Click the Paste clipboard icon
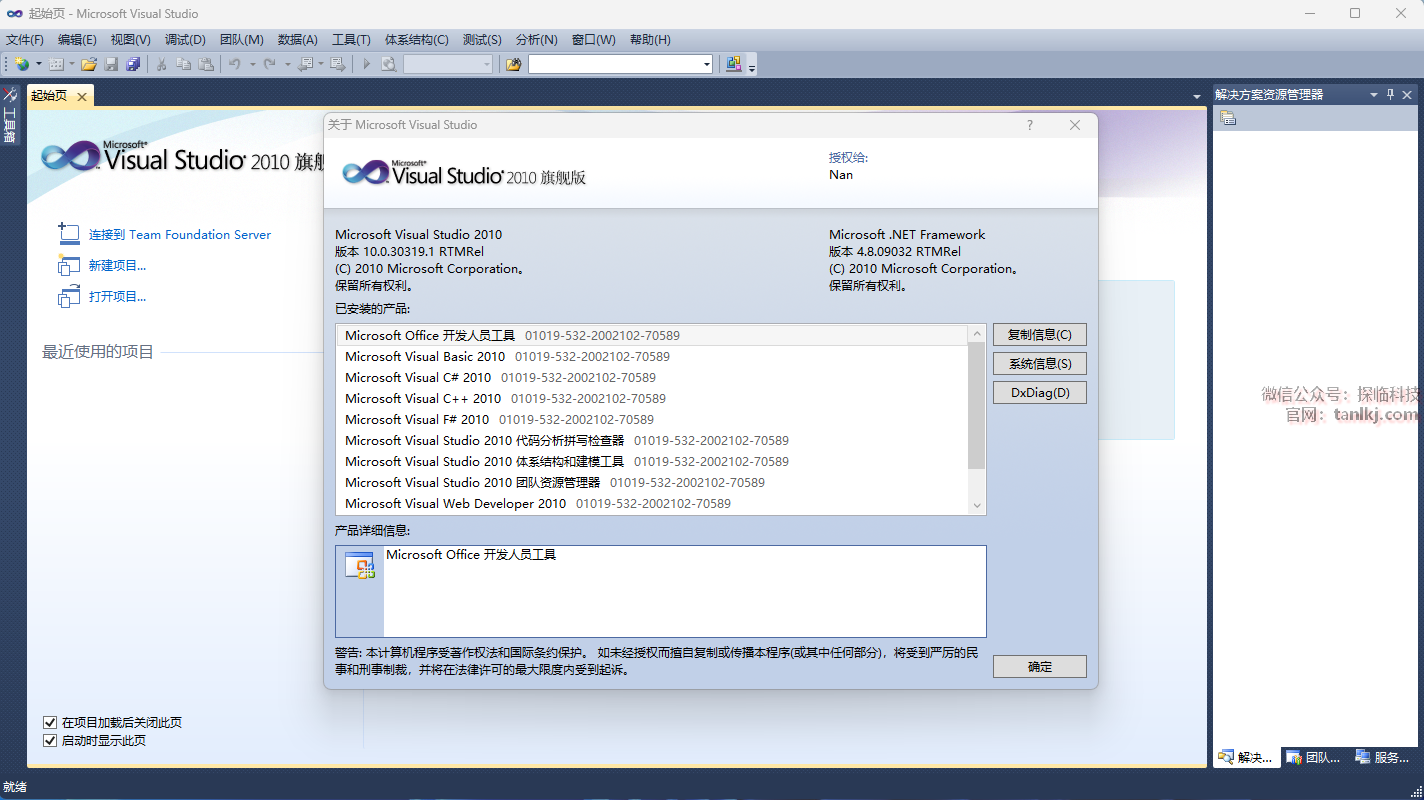The image size is (1424, 800). [206, 64]
